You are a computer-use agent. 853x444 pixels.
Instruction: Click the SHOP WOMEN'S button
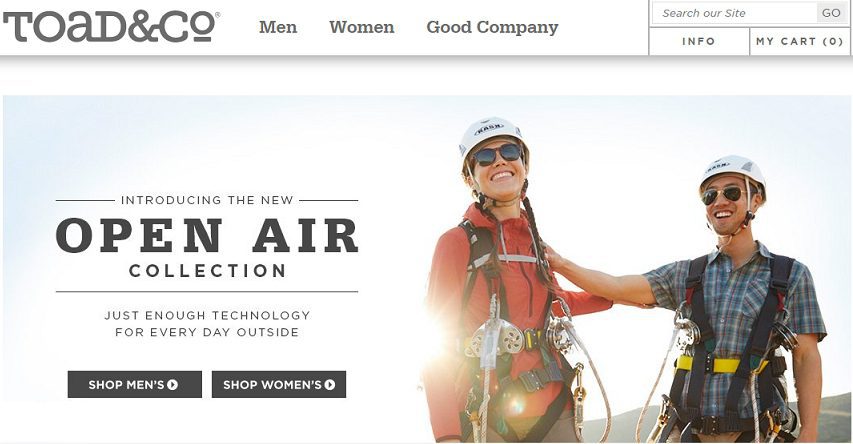[x=279, y=384]
